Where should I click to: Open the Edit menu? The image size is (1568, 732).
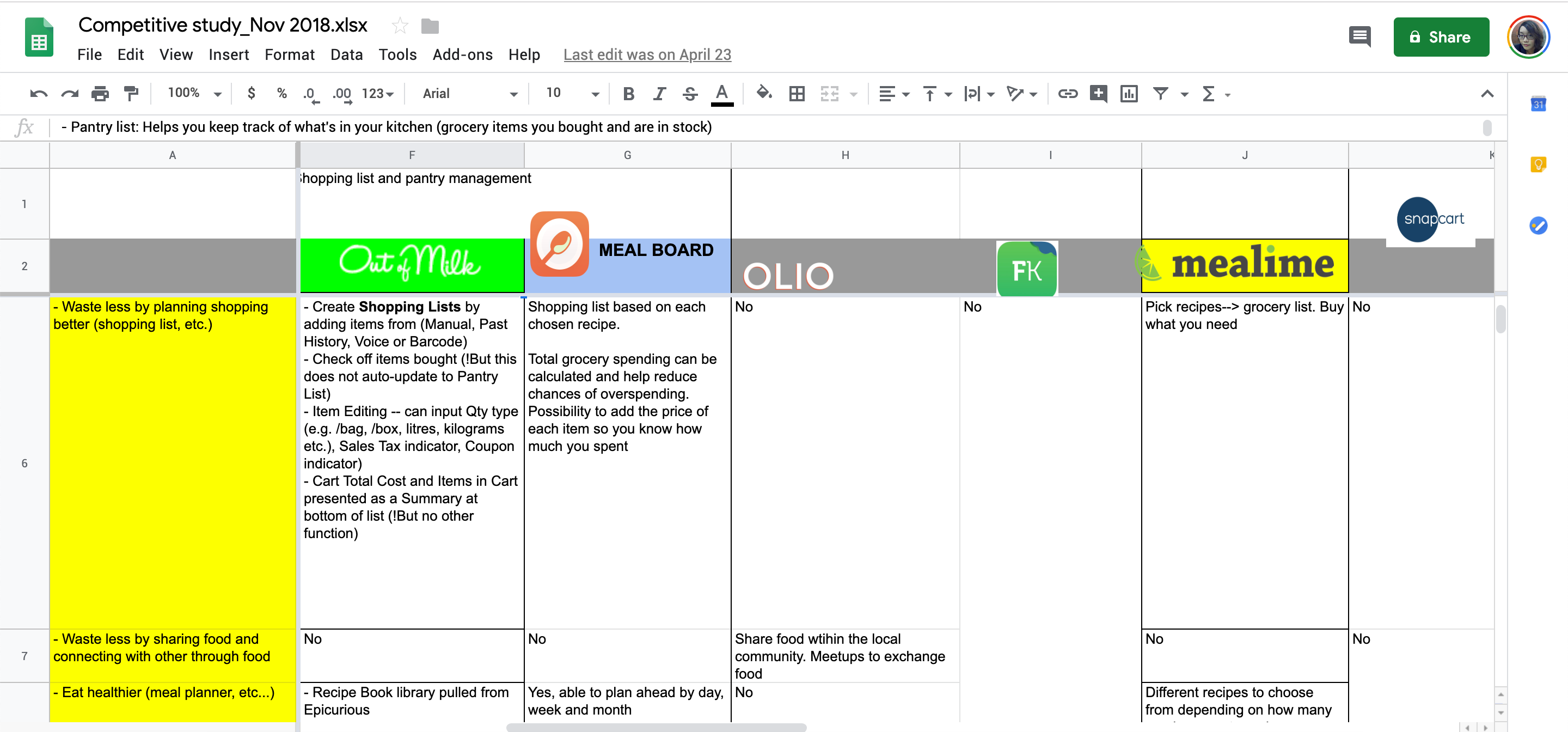pyautogui.click(x=130, y=55)
